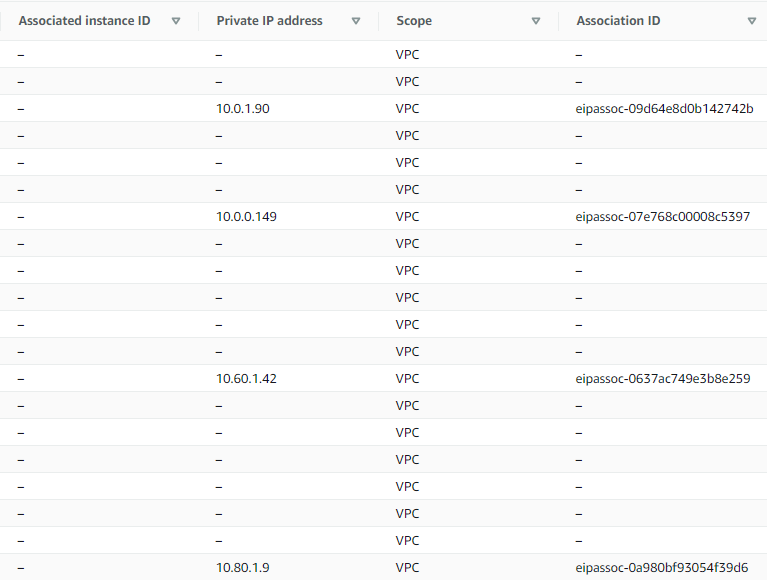Click the Private IP address column header

click(270, 21)
